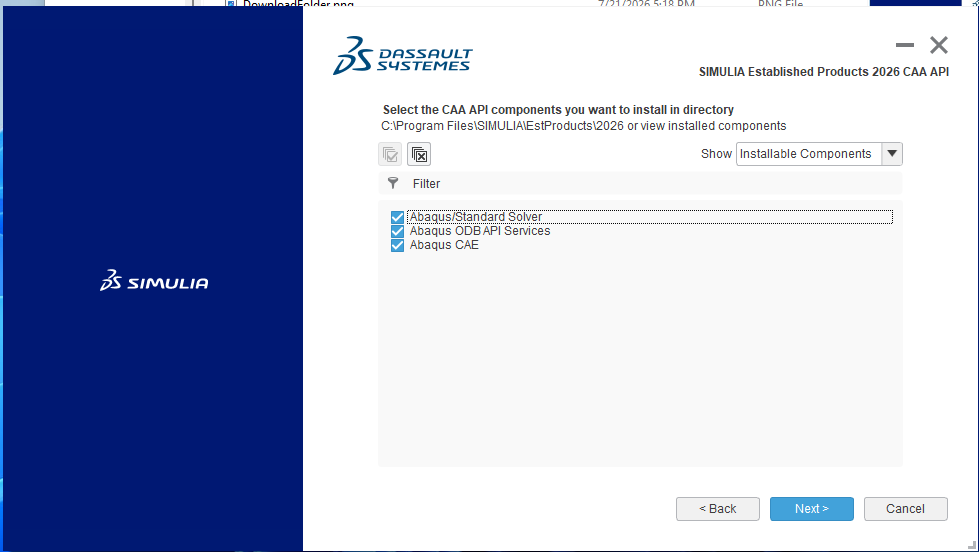979x552 pixels.
Task: Click the Installable Components combo box
Action: click(819, 154)
